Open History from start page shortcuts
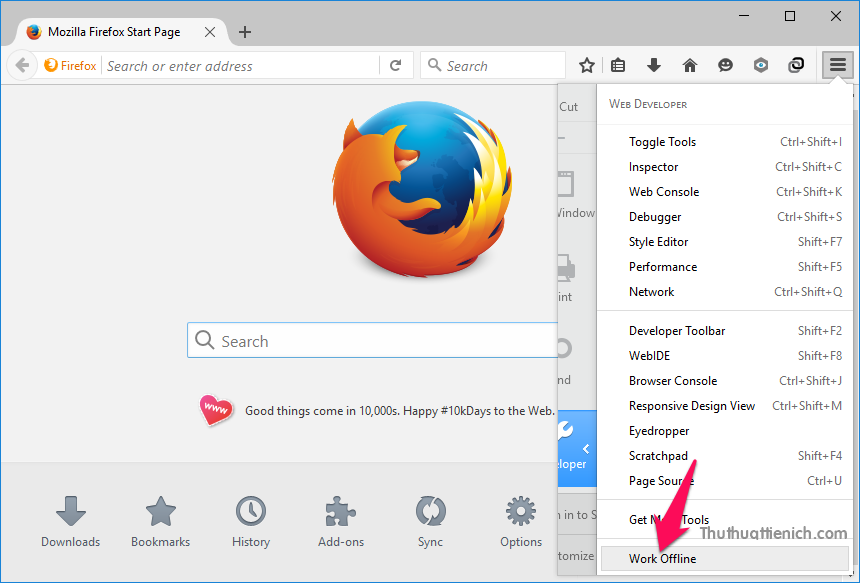The width and height of the screenshot is (860, 583). tap(251, 522)
